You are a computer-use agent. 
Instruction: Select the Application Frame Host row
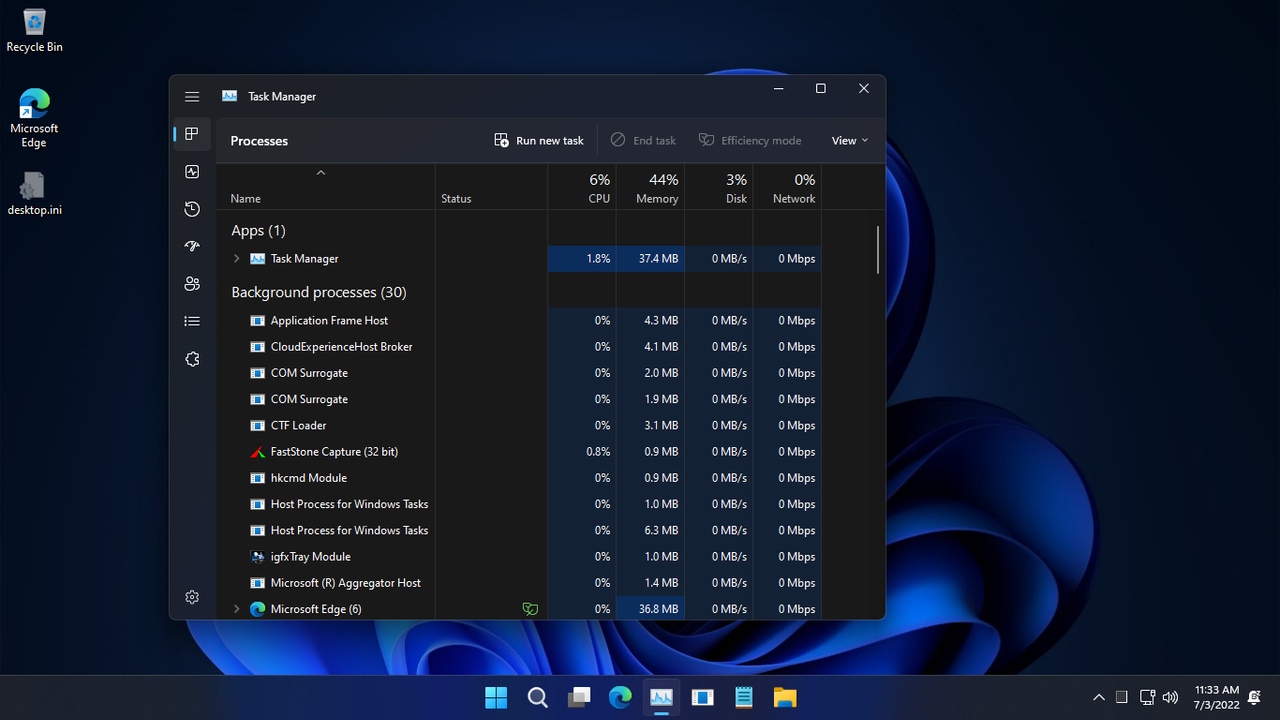pos(518,321)
